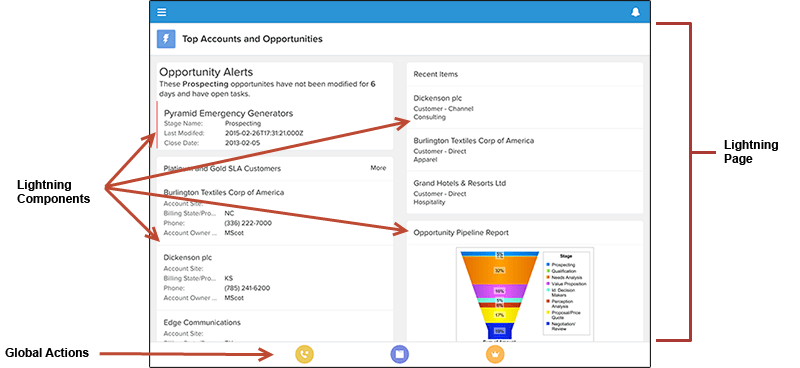Click More in Platinum and Gold SLA Customers
The width and height of the screenshot is (800, 368).
378,168
